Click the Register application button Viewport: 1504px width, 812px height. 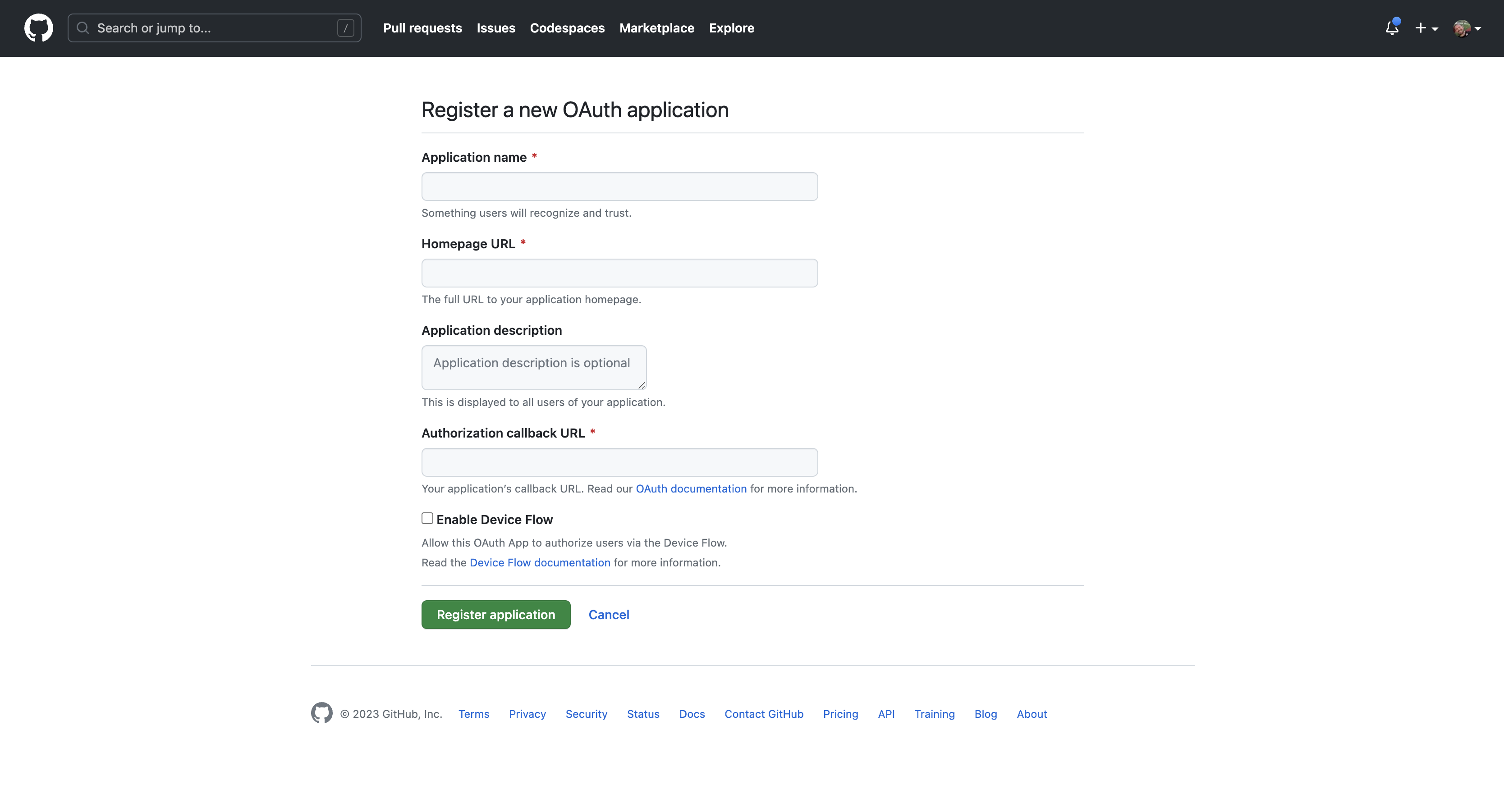tap(496, 614)
